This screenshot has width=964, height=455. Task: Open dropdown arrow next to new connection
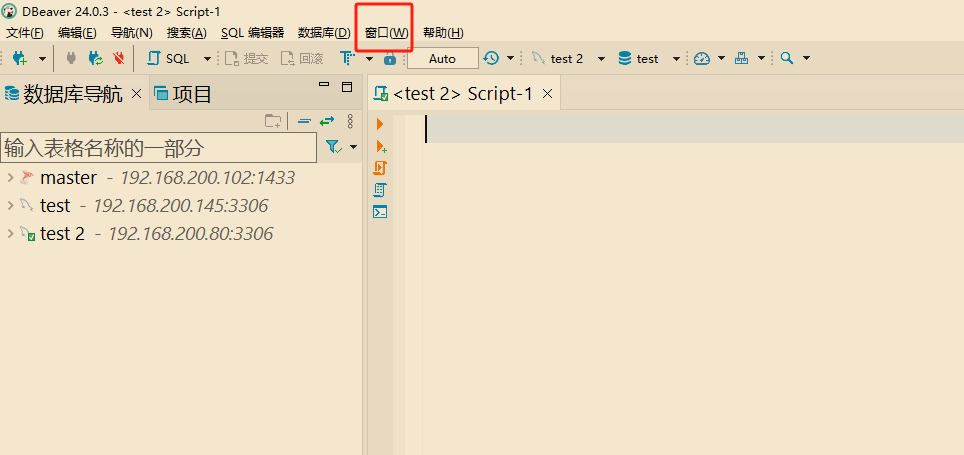click(42, 59)
